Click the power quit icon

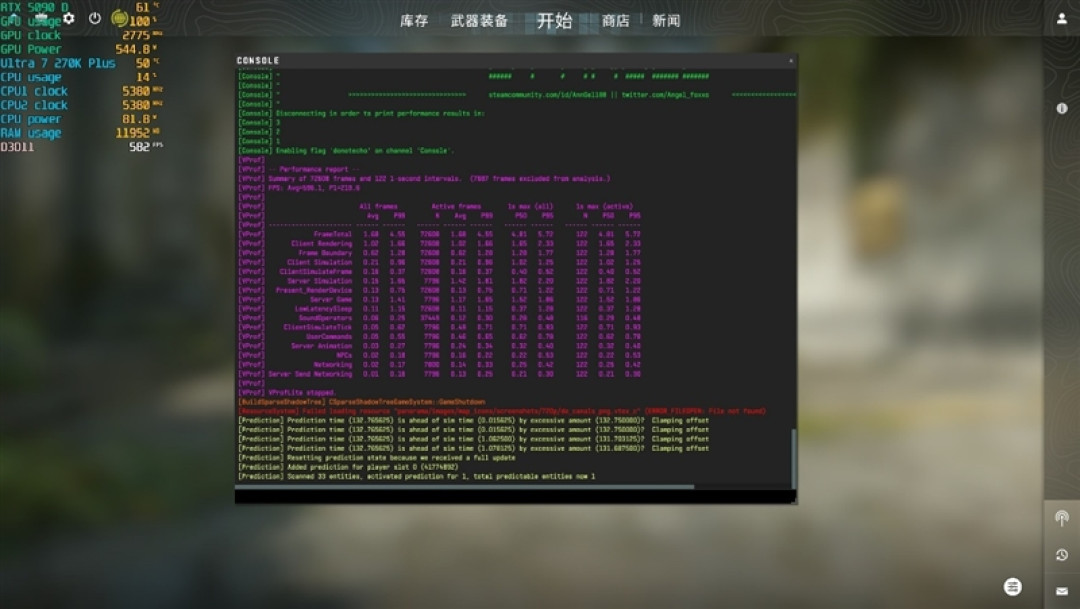(x=95, y=19)
